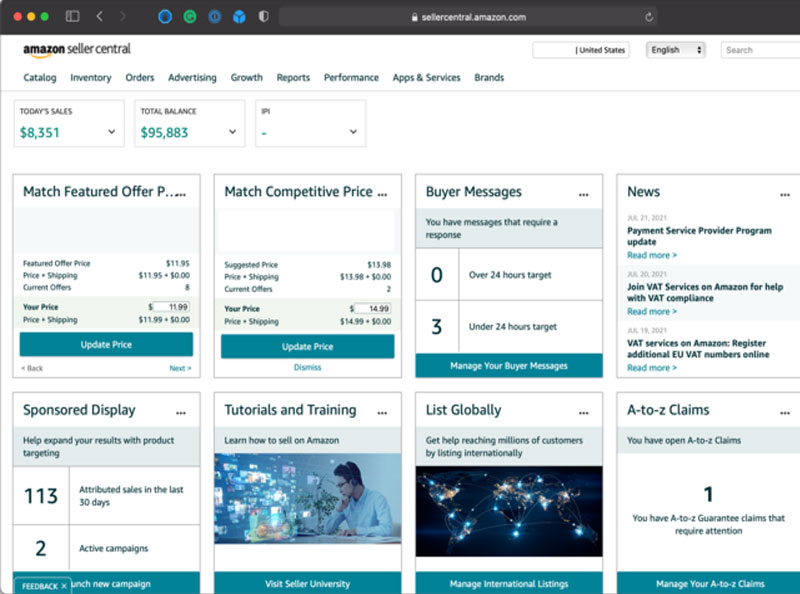Open Buyer Messages card options menu
Image resolution: width=800 pixels, height=594 pixels.
click(583, 193)
